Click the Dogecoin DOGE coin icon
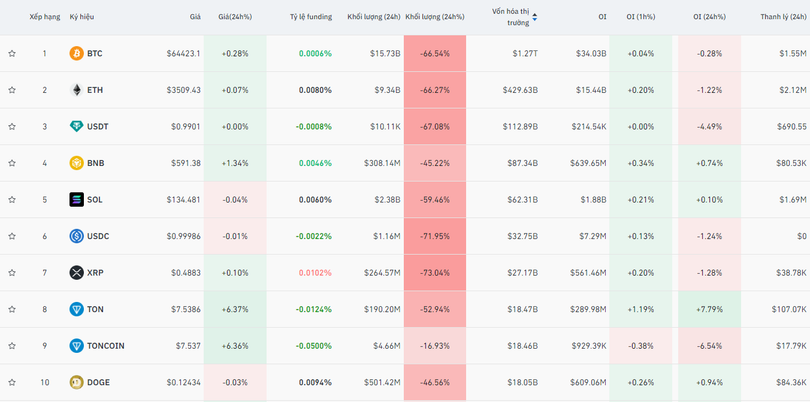810x402 pixels. click(x=76, y=382)
